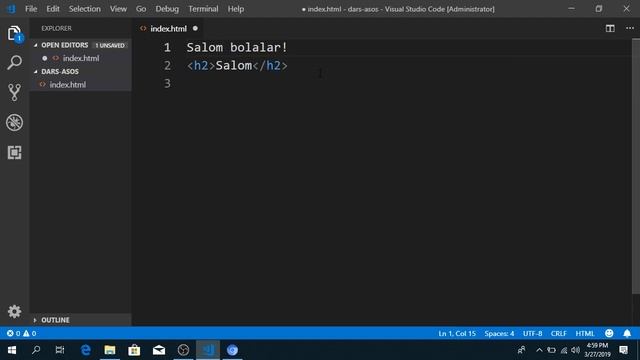Open the Edit menu
This screenshot has height=360, width=640.
[53, 9]
